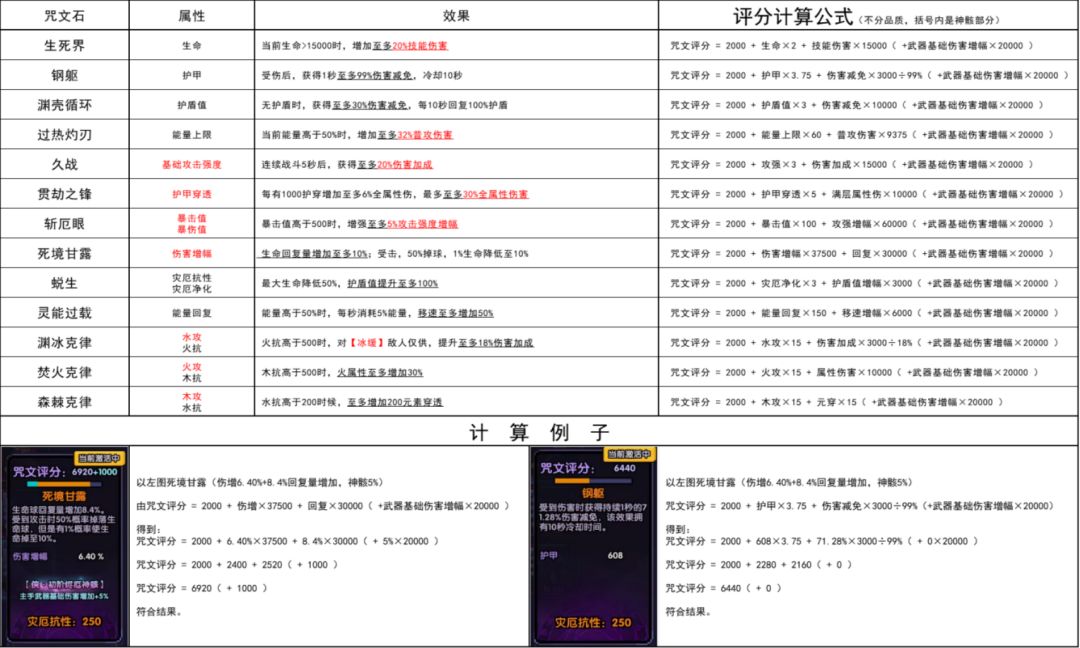
Task: Click the 钢躯 rune card on the right
Action: pyautogui.click(x=592, y=546)
